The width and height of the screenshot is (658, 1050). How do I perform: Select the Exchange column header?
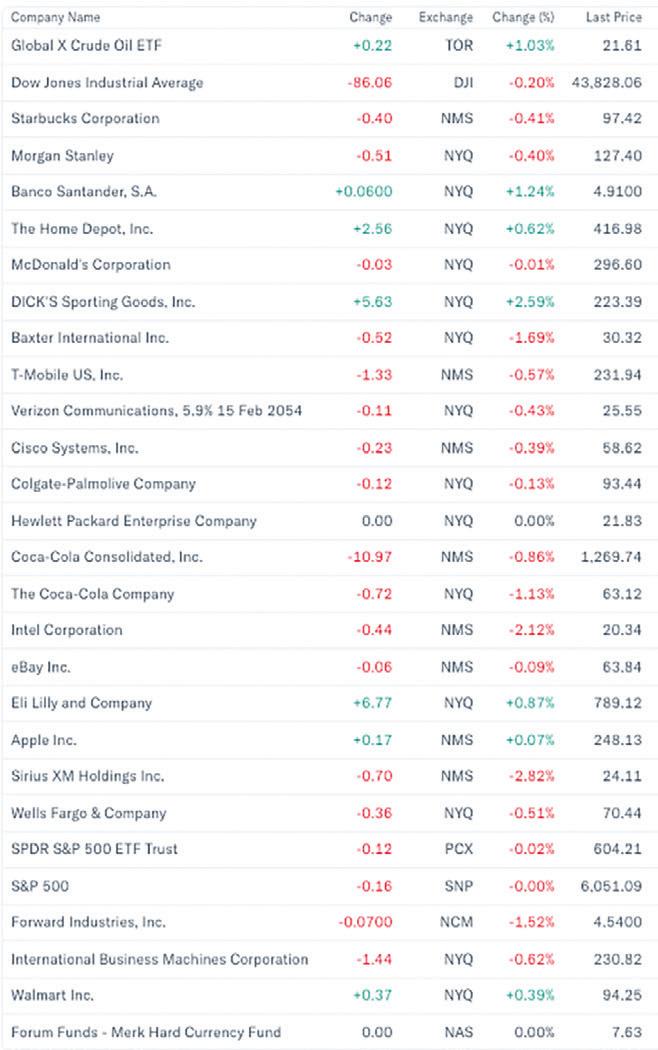pyautogui.click(x=446, y=18)
